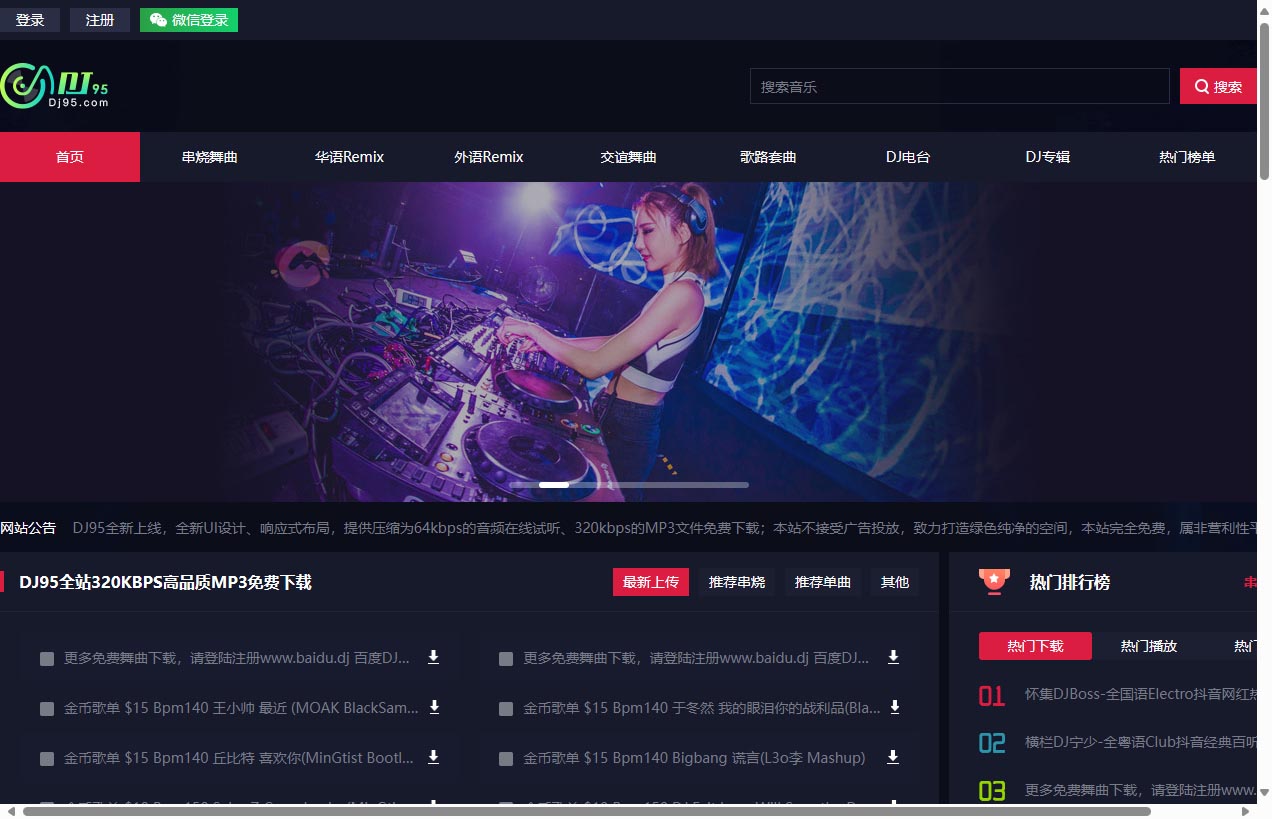Screen dimensions: 1272x819
Task: Select the 推荐串烧 tab
Action: (737, 581)
